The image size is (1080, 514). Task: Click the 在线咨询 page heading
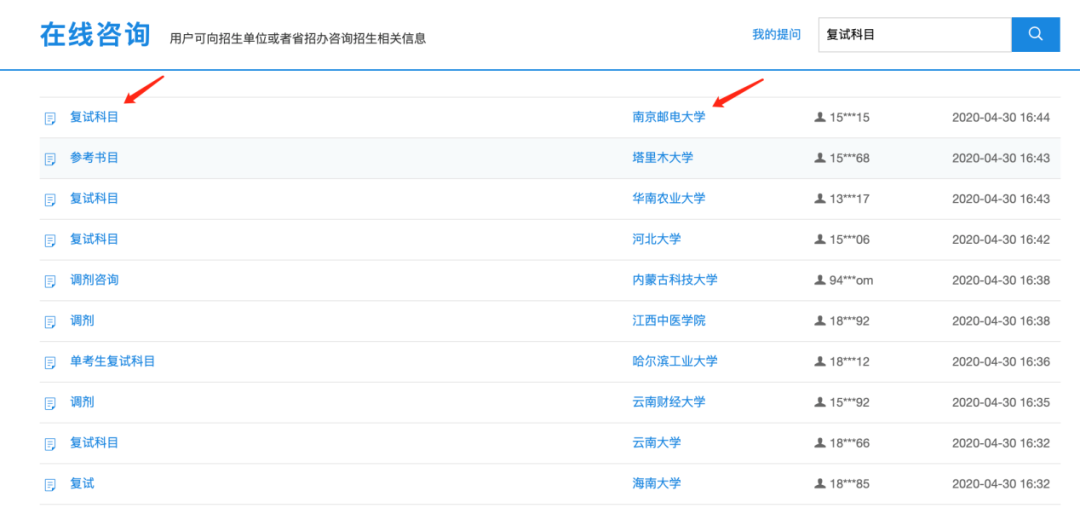click(x=95, y=35)
